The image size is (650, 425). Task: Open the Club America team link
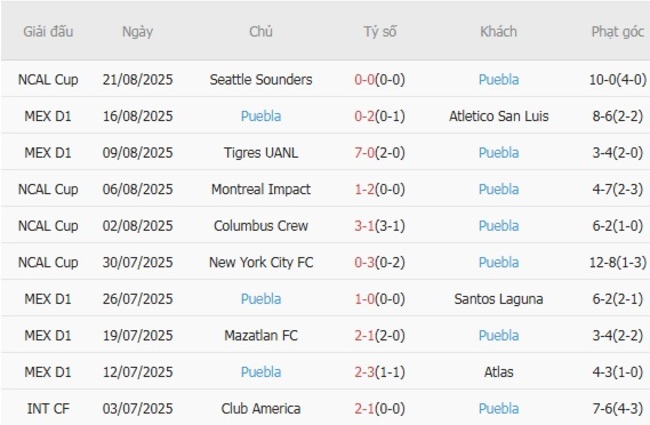(261, 408)
